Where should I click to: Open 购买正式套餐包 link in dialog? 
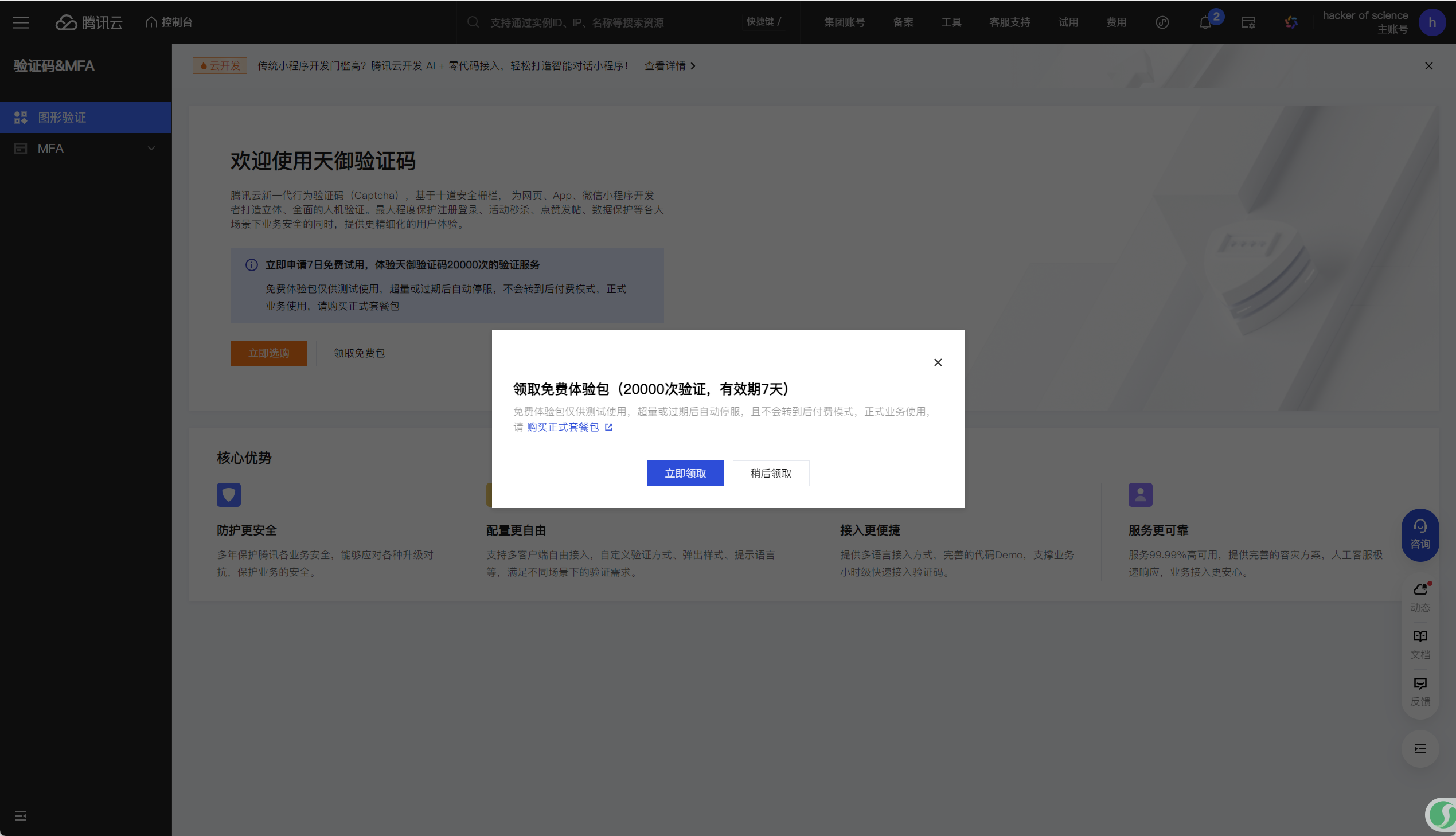click(563, 427)
